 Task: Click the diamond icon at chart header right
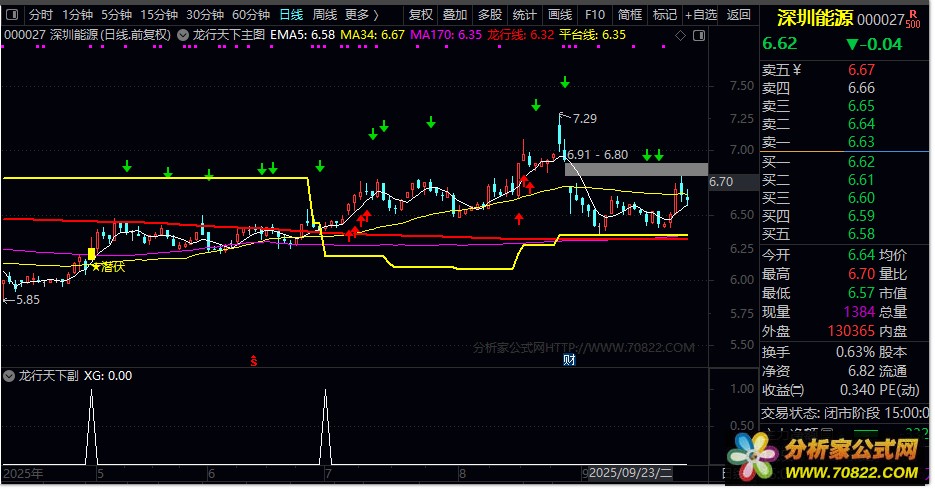pos(682,34)
